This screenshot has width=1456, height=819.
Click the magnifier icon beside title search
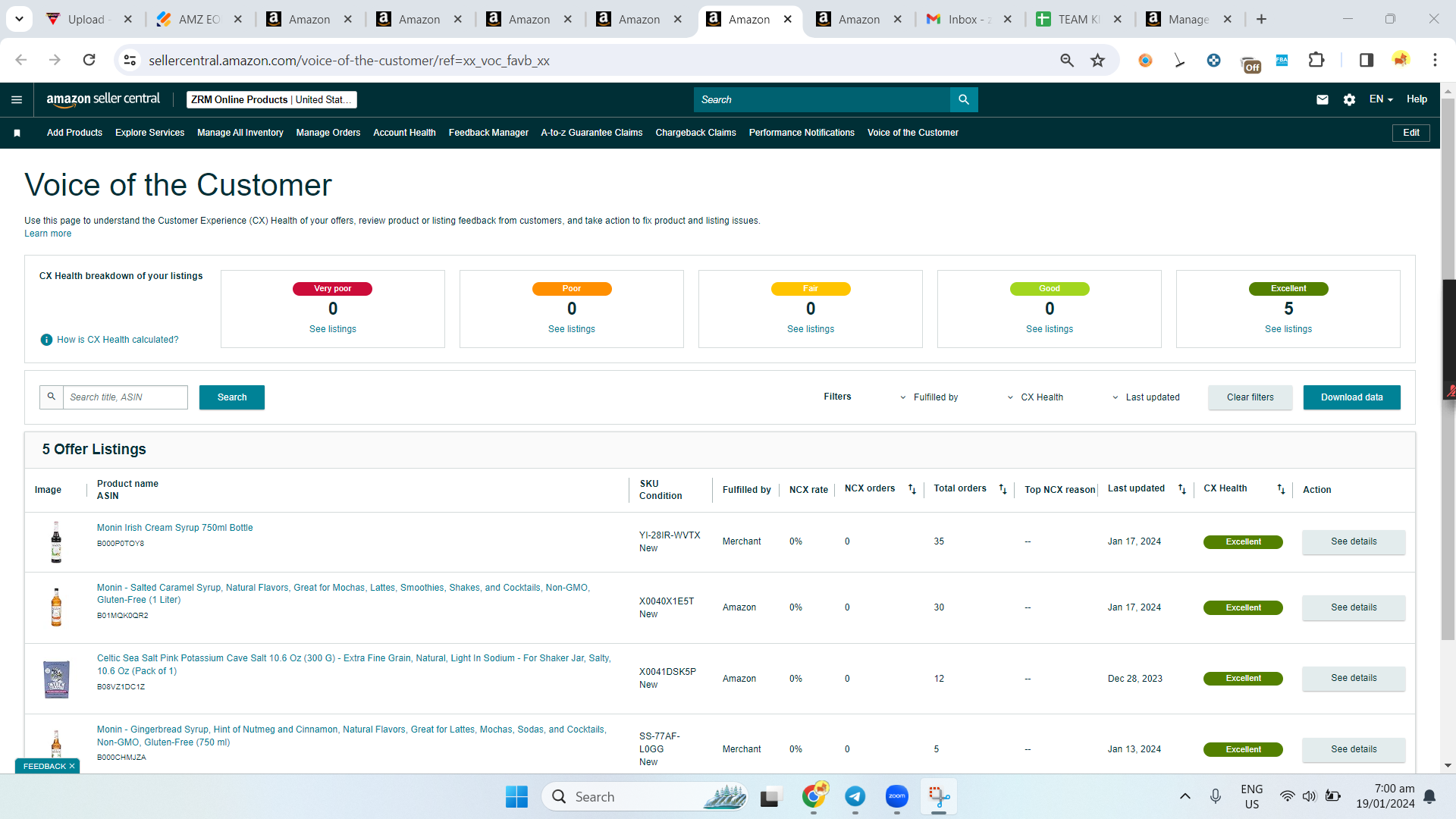pos(52,397)
